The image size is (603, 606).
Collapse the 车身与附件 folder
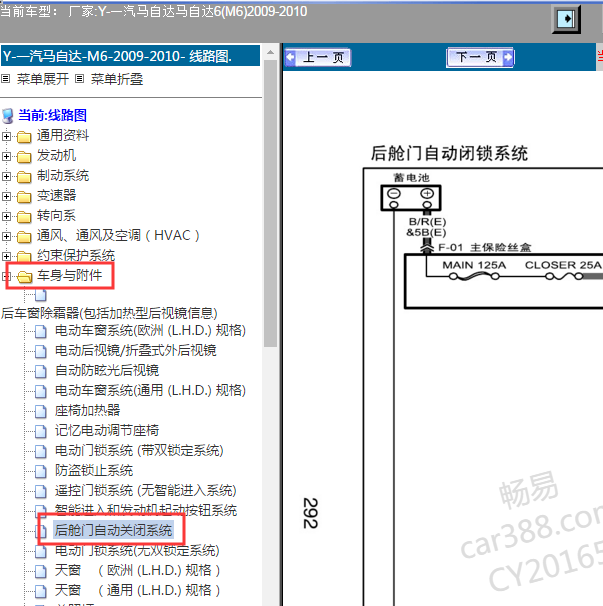click(x=6, y=276)
